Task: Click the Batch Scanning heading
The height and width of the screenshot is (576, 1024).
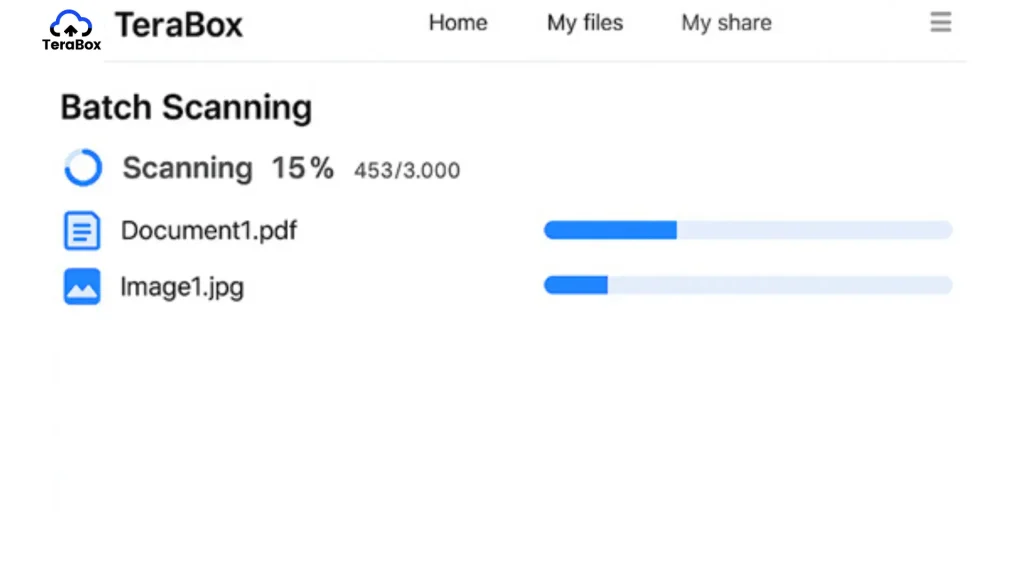Action: [186, 107]
